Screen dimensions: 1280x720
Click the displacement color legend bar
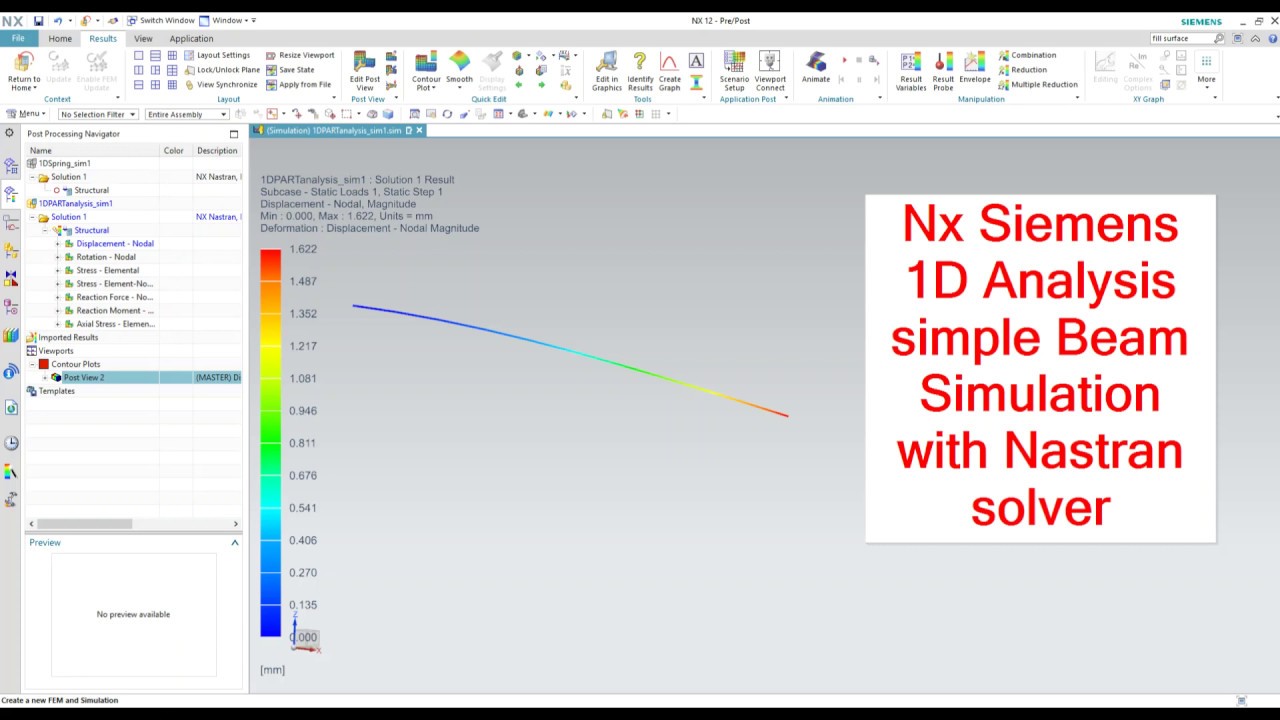click(271, 443)
